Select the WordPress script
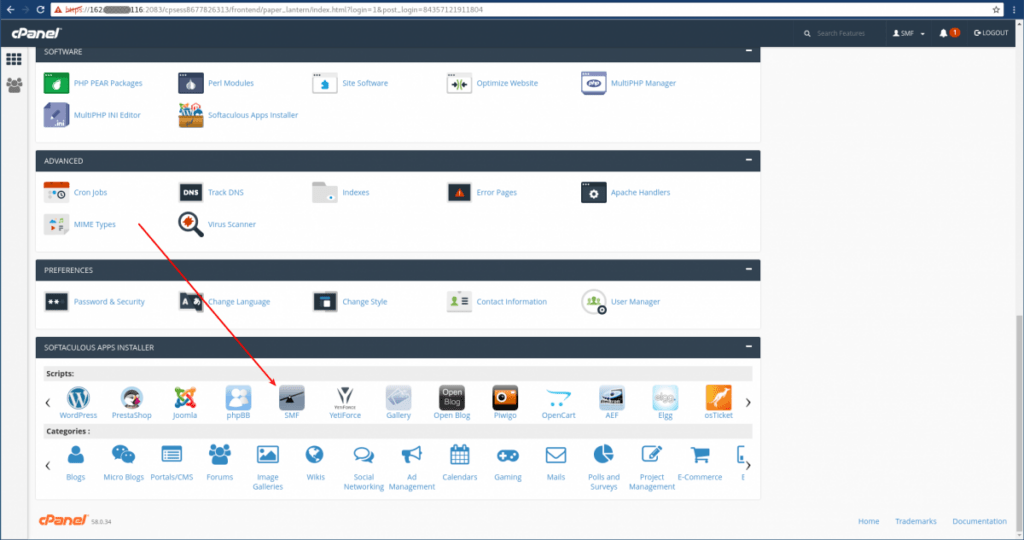The image size is (1024, 540). click(78, 402)
